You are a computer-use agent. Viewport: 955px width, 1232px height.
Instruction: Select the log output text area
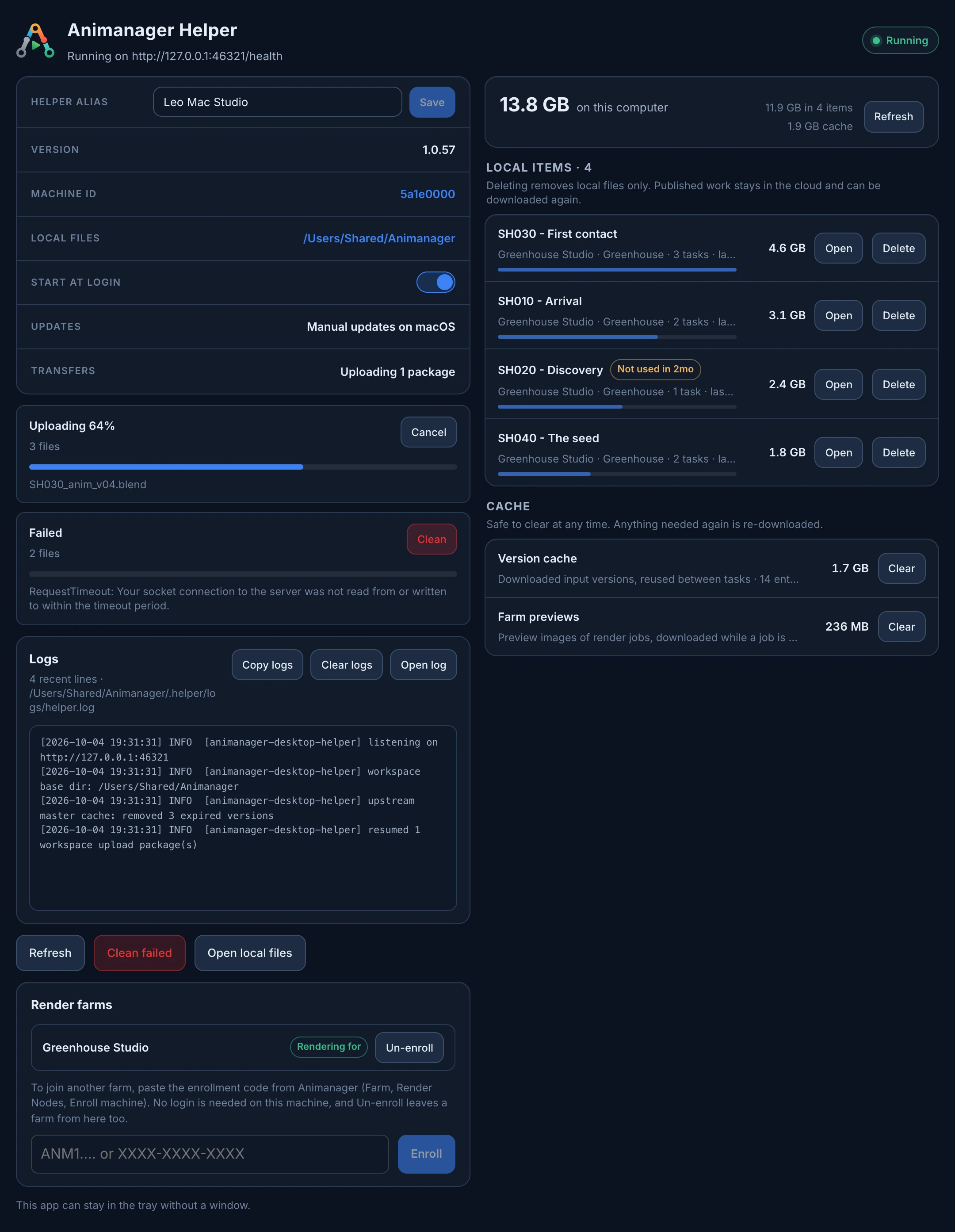coord(243,818)
